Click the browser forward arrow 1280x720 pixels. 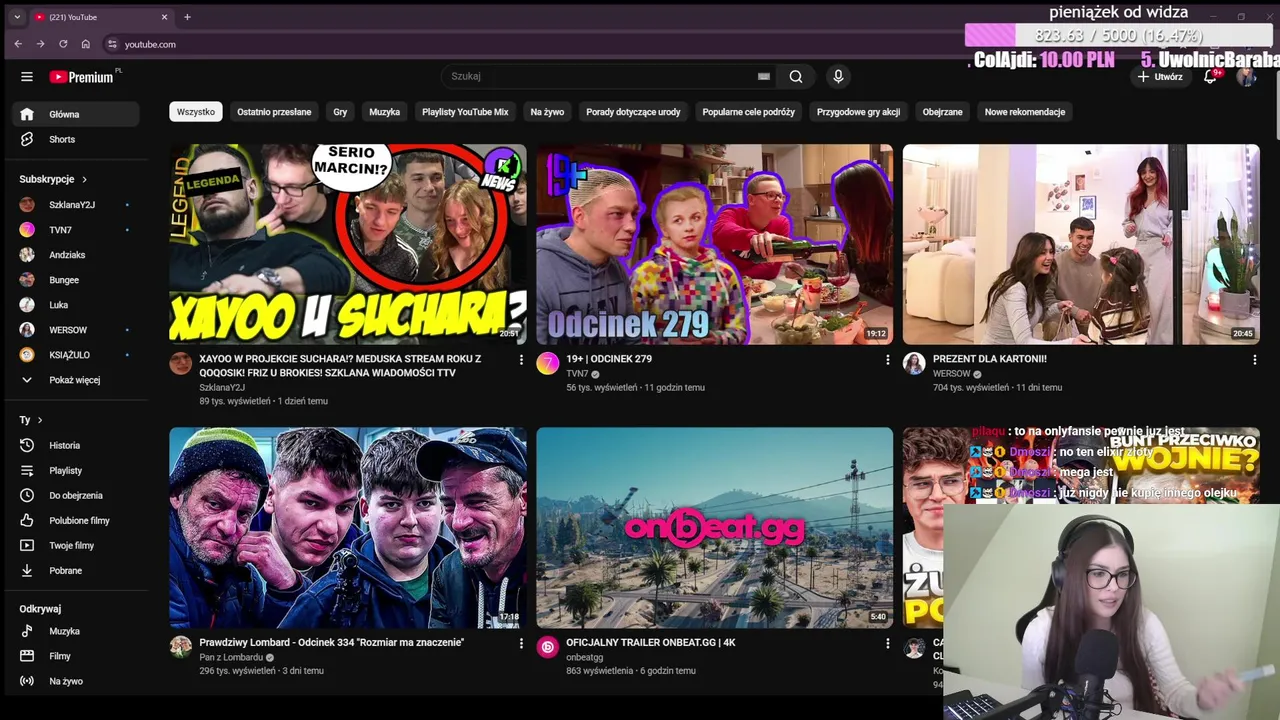pos(40,44)
